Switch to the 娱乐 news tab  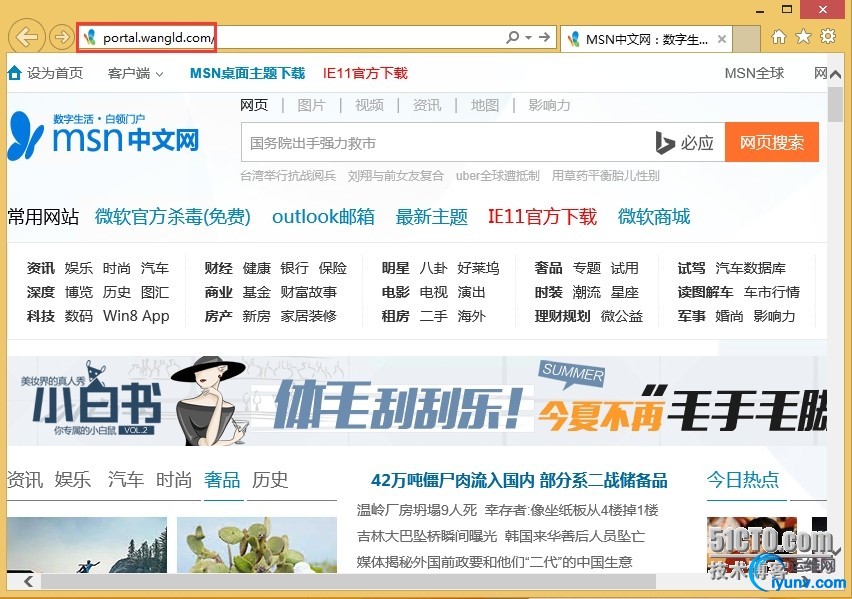point(72,480)
